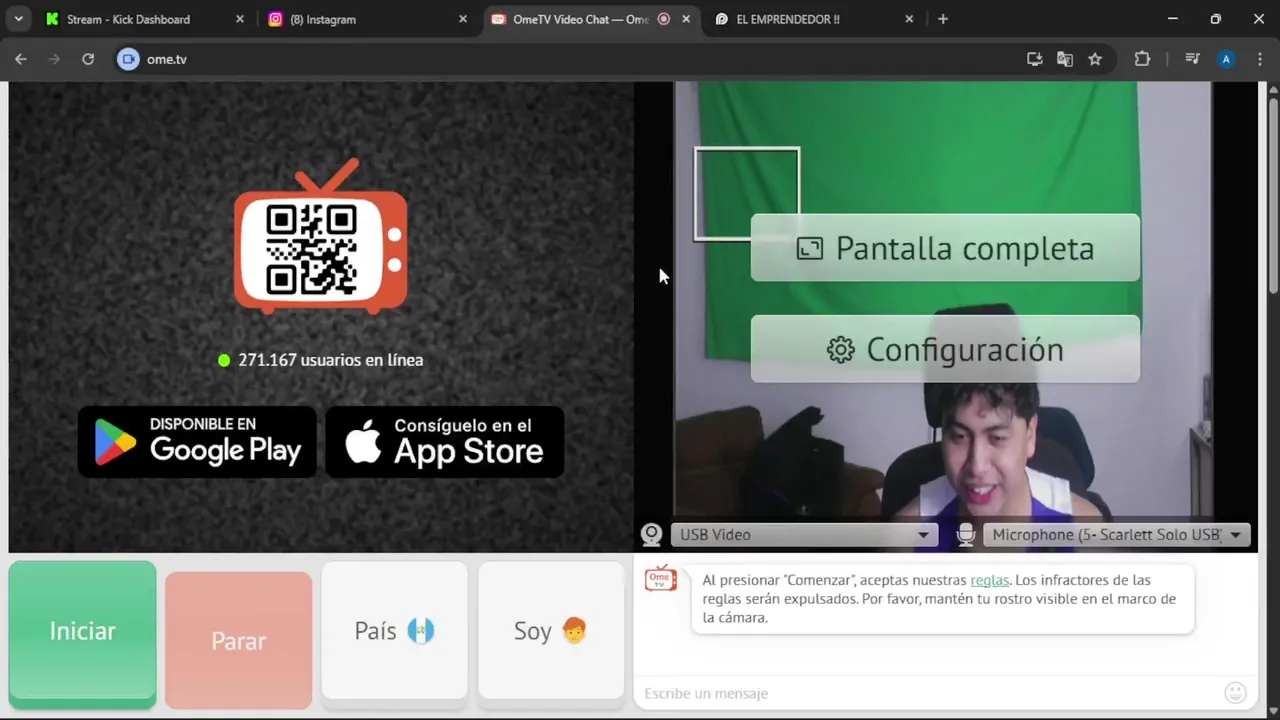
Task: Open the reglas link in the chat notice
Action: (989, 580)
